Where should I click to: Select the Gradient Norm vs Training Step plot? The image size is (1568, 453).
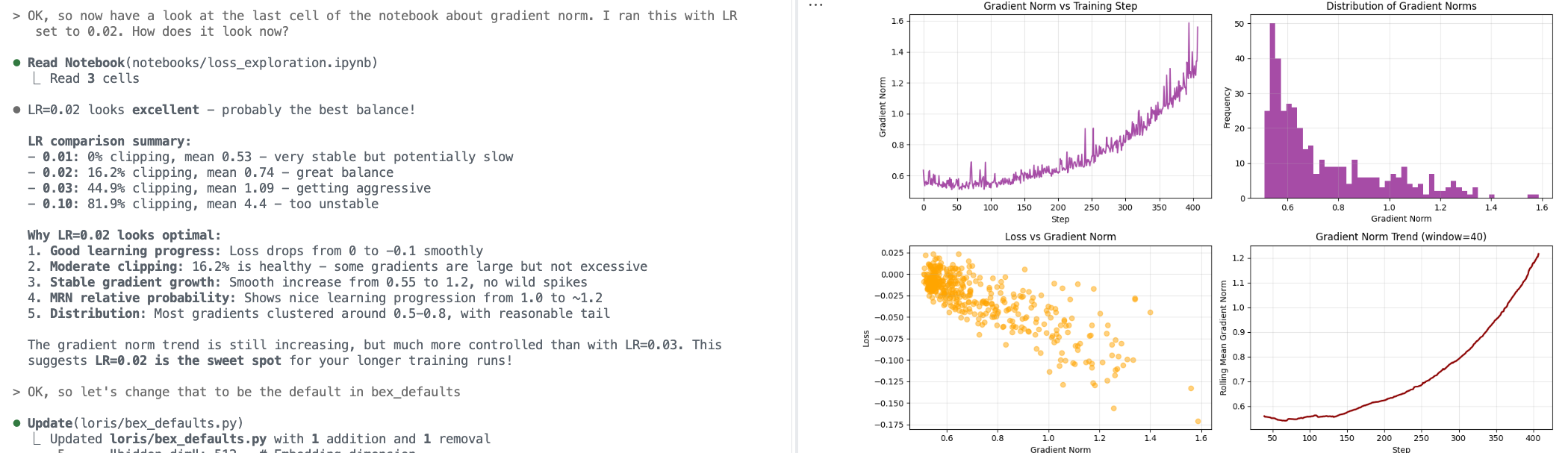coord(1060,108)
